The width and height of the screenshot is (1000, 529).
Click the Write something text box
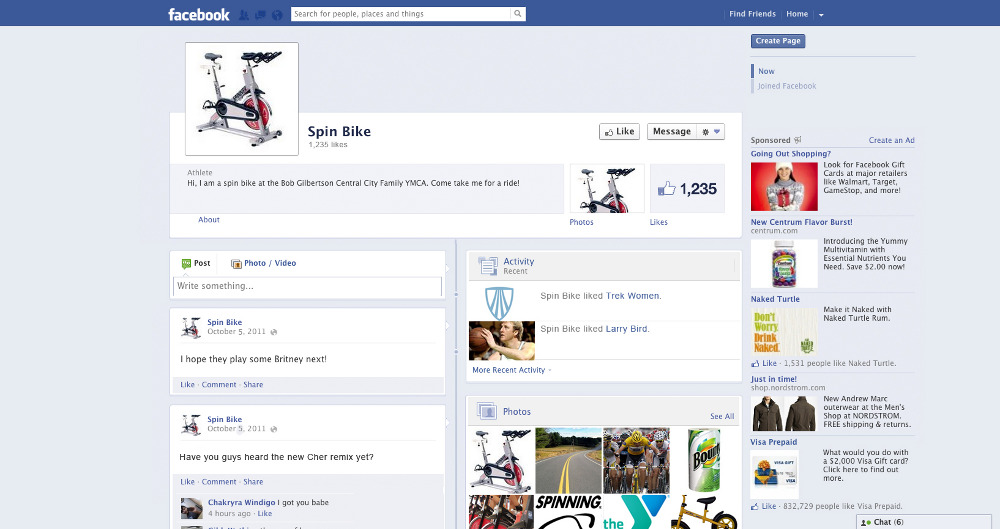307,287
